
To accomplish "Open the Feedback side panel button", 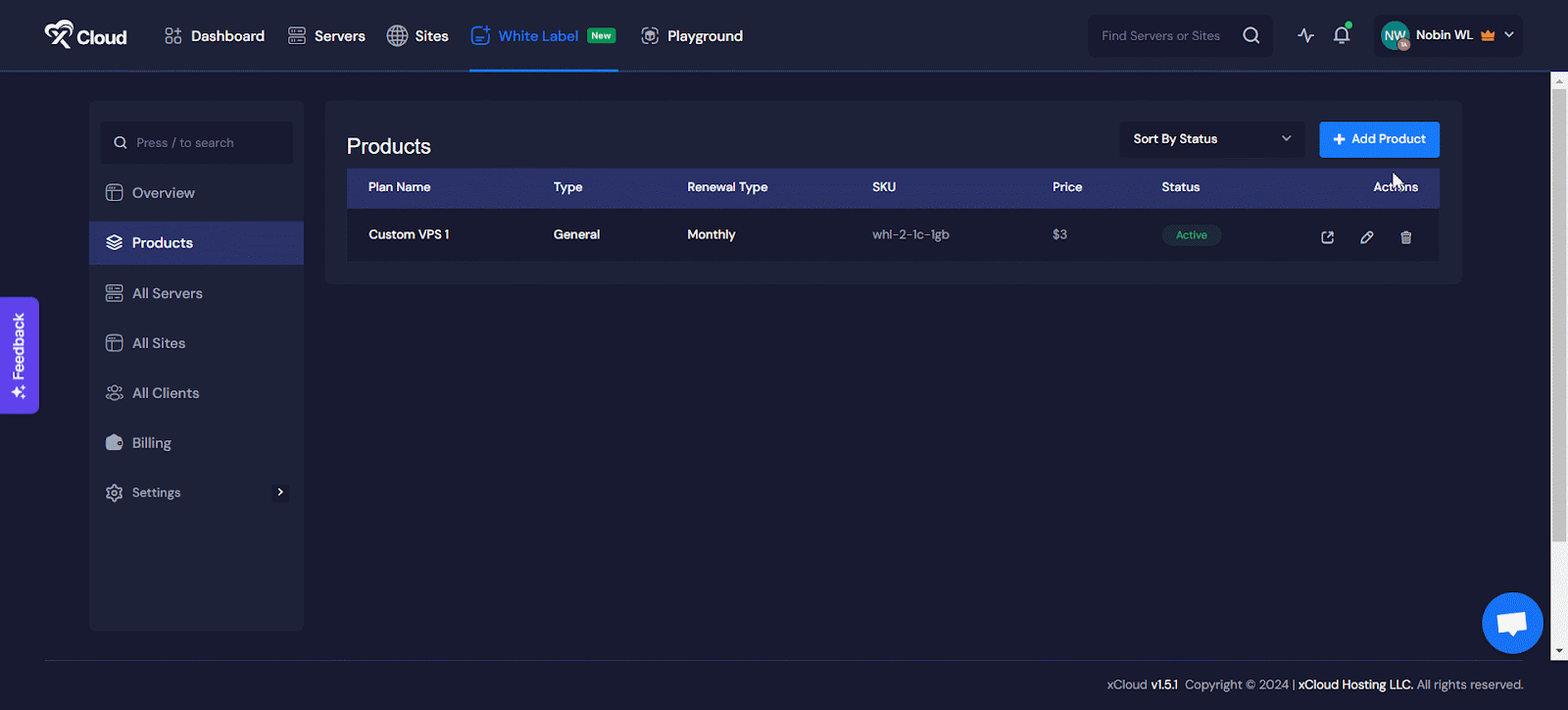I will [19, 355].
